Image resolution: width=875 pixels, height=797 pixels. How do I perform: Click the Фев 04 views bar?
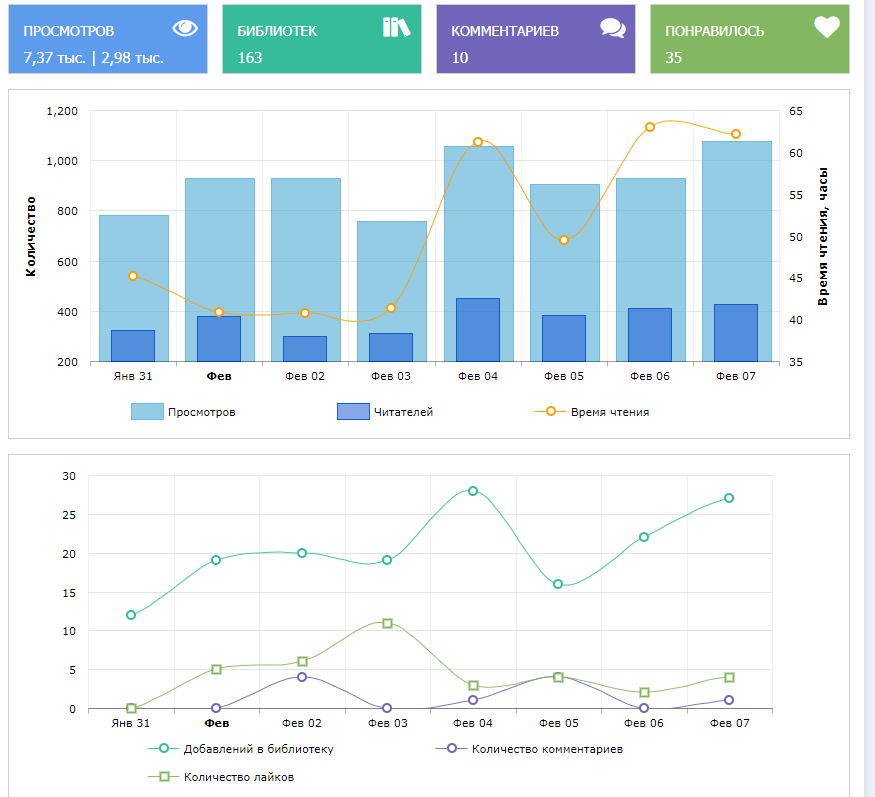click(478, 220)
